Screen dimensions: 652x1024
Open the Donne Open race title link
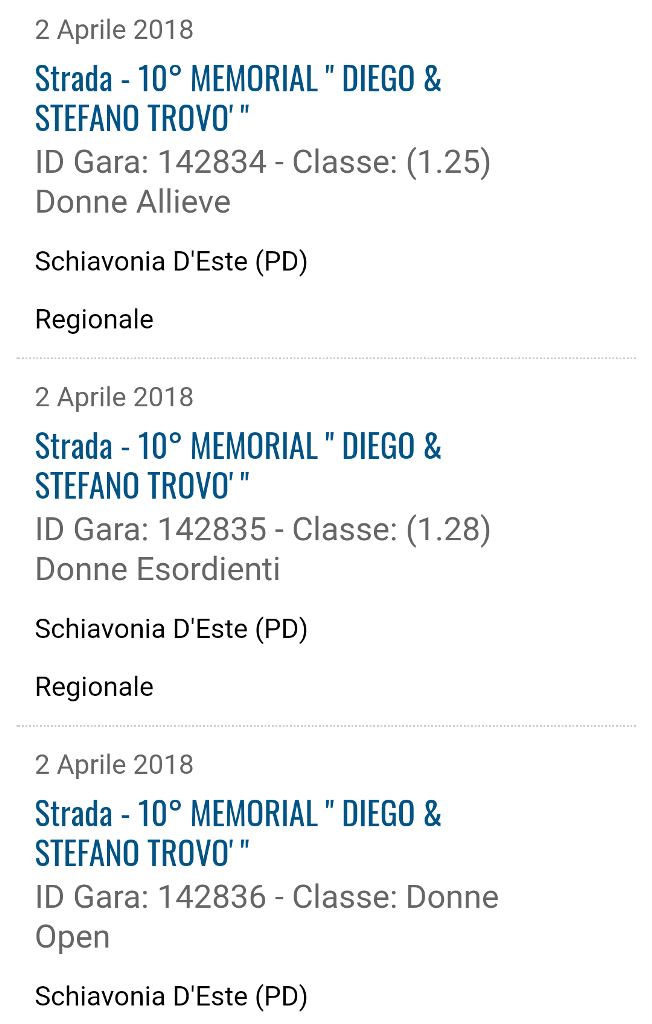[x=238, y=834]
